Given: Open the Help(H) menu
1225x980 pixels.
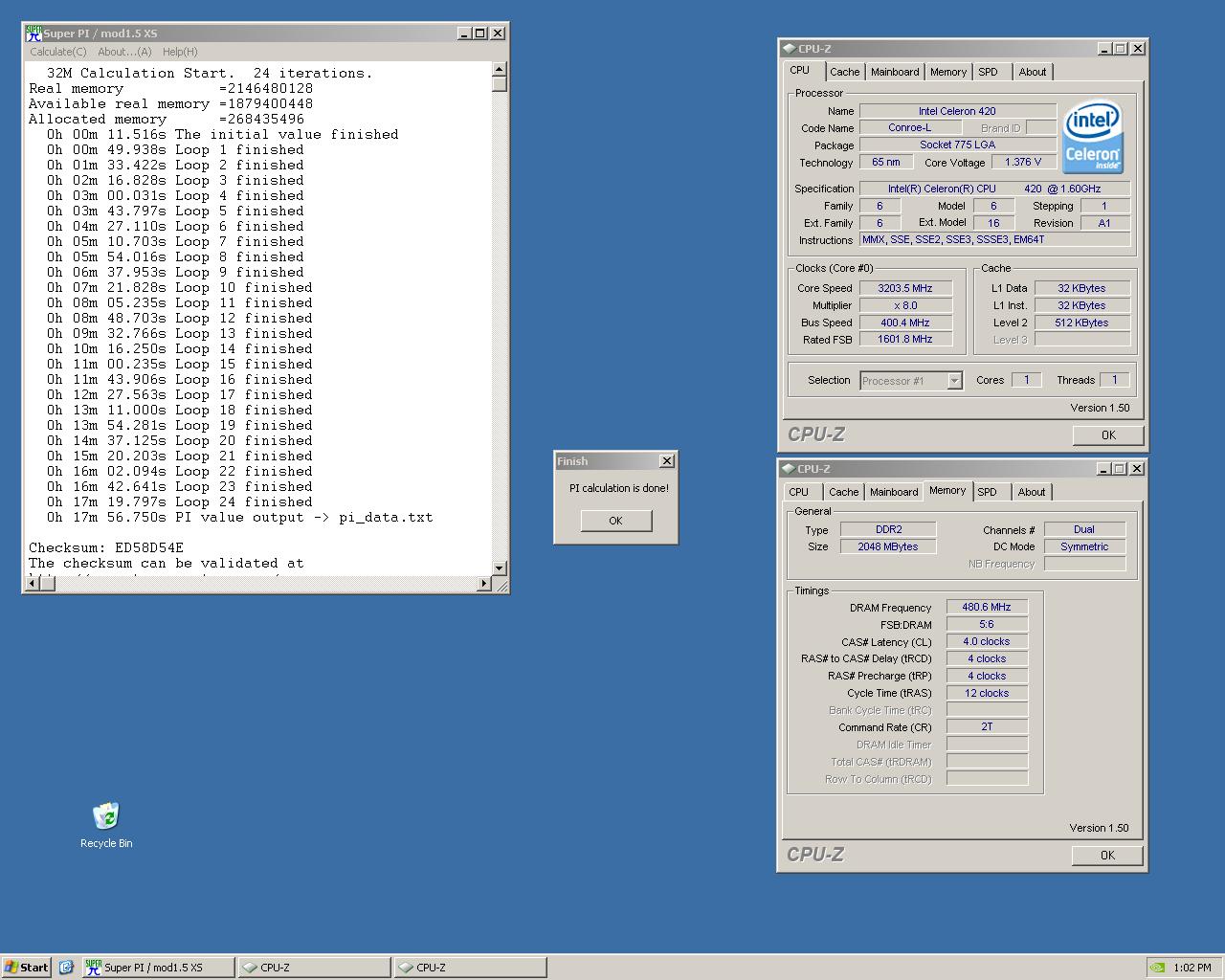Looking at the screenshot, I should (180, 52).
